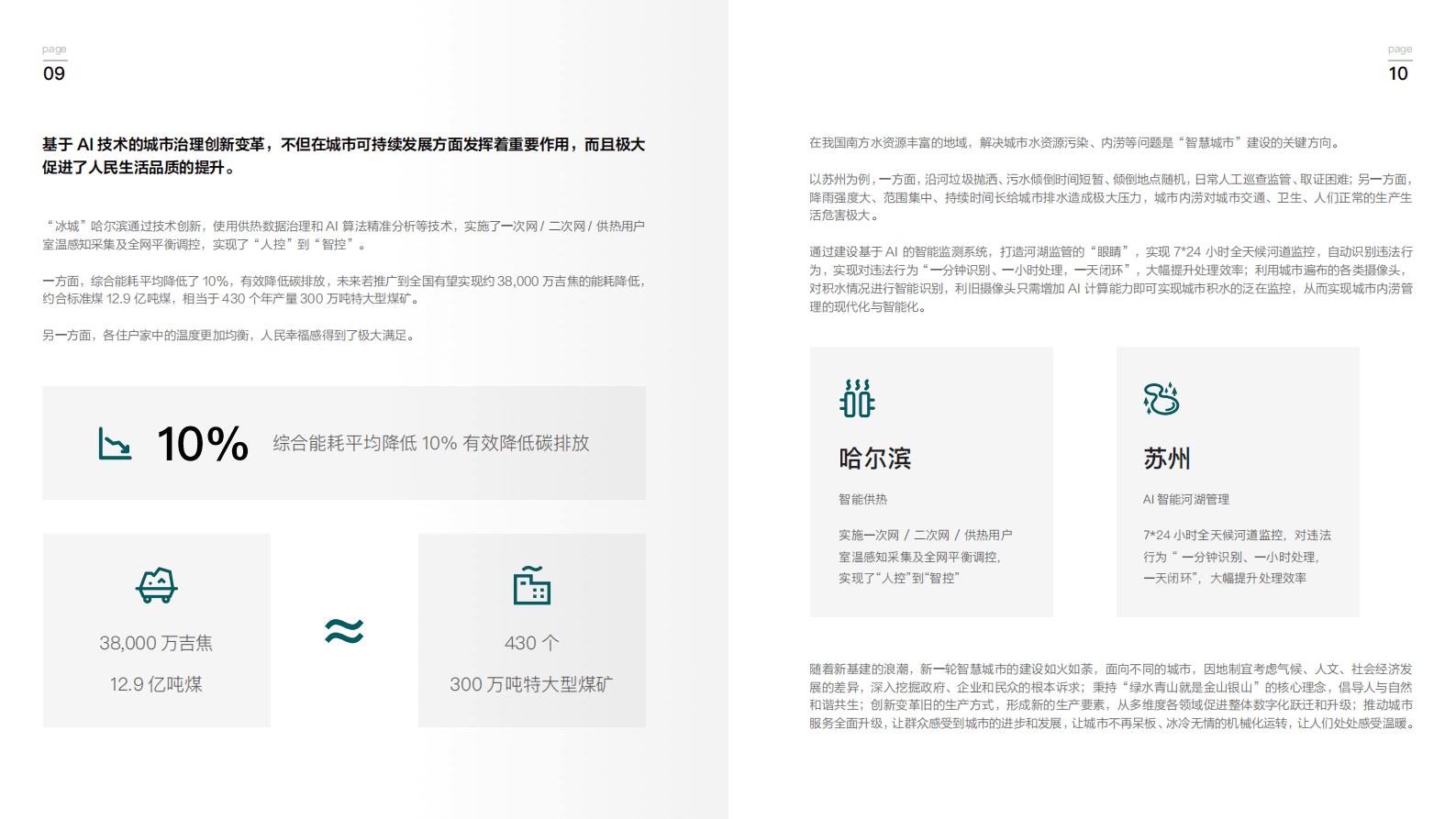The width and height of the screenshot is (1456, 819).
Task: Click paragraph starting '一方面，综合能耗平均降低了'
Action: coord(344,290)
